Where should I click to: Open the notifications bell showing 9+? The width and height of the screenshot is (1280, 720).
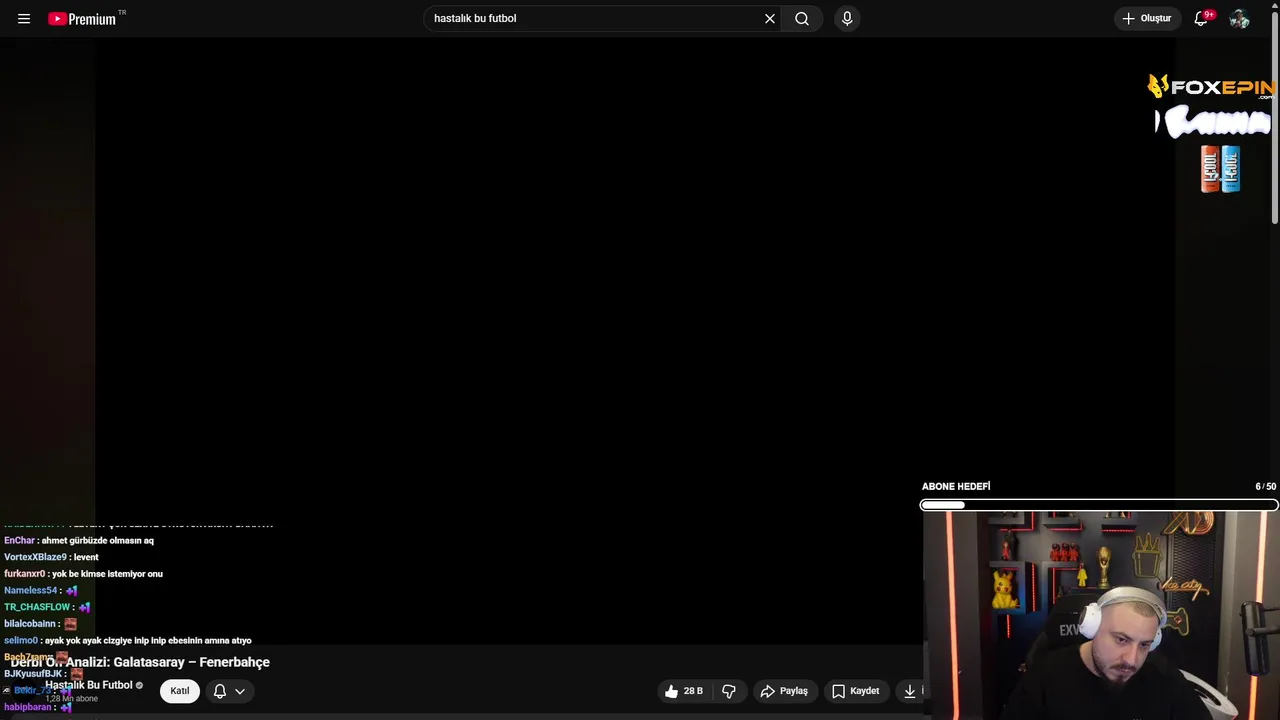(x=1202, y=18)
